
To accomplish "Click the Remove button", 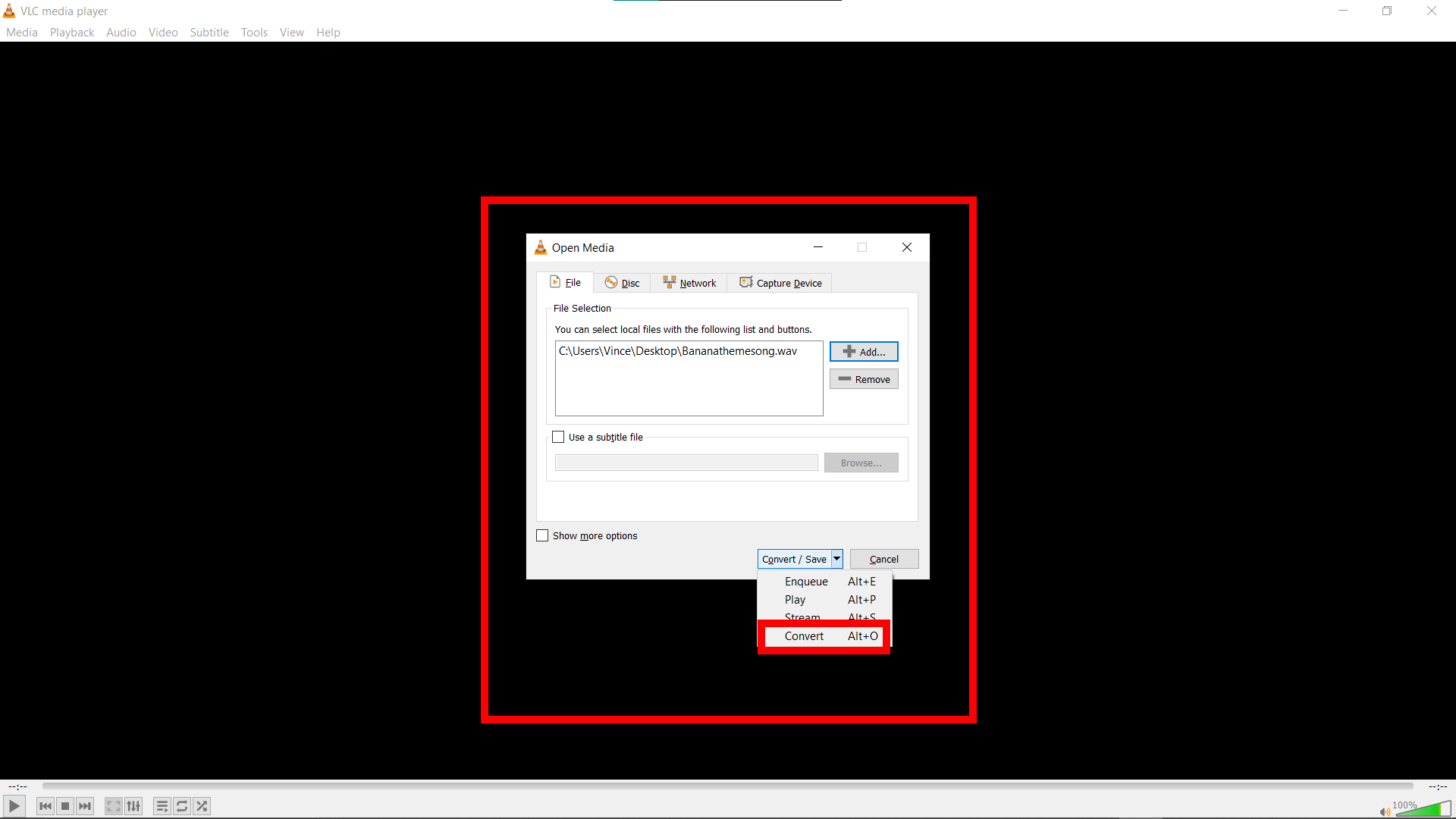I will coord(864,378).
